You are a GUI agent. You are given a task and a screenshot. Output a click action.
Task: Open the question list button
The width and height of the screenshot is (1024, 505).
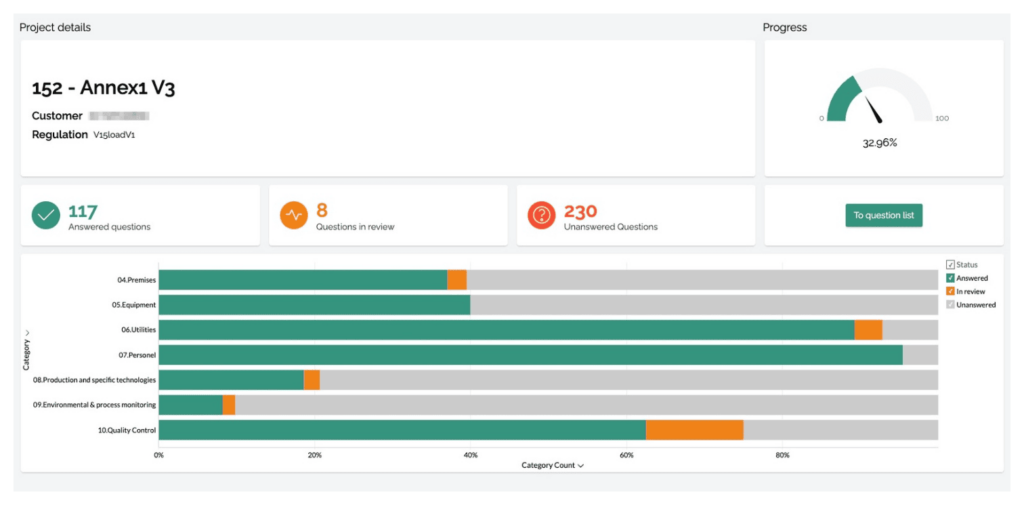pyautogui.click(x=884, y=215)
